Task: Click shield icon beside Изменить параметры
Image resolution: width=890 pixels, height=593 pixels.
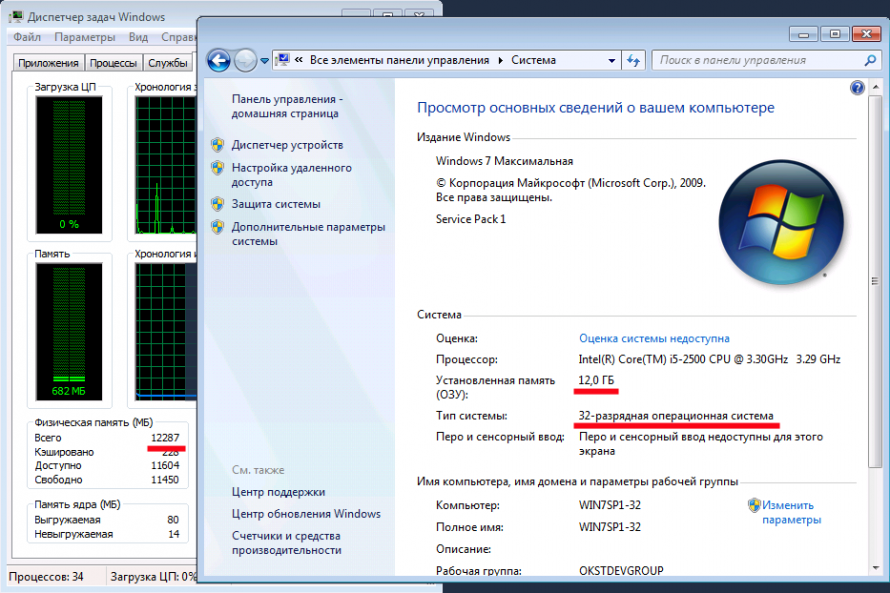Action: (x=754, y=505)
